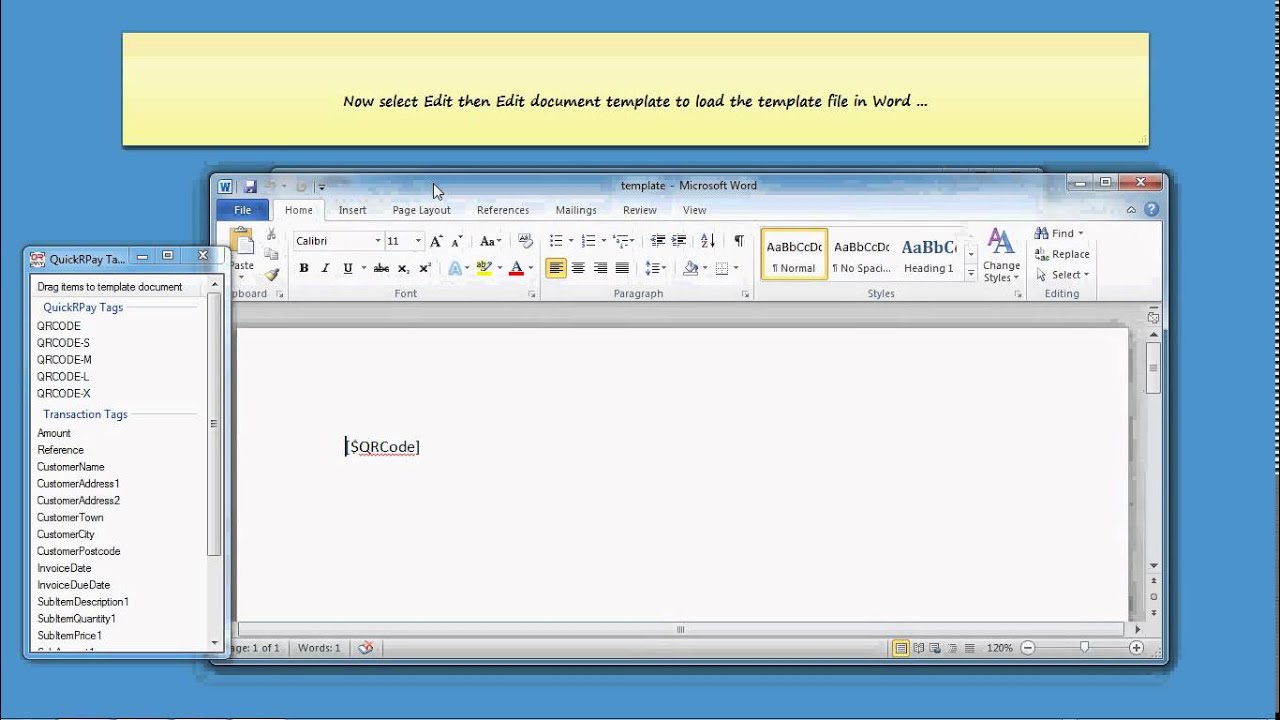Click the Text Effects glowing A icon
Image resolution: width=1280 pixels, height=720 pixels.
point(454,268)
